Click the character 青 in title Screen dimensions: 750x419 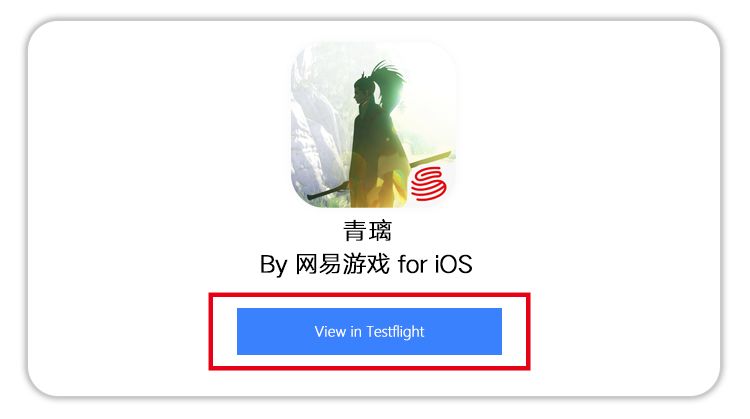click(355, 231)
